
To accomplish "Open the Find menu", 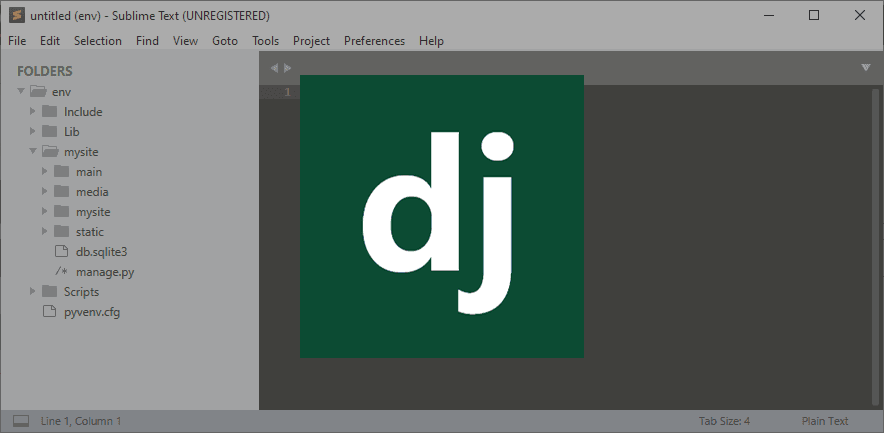I will click(x=147, y=41).
